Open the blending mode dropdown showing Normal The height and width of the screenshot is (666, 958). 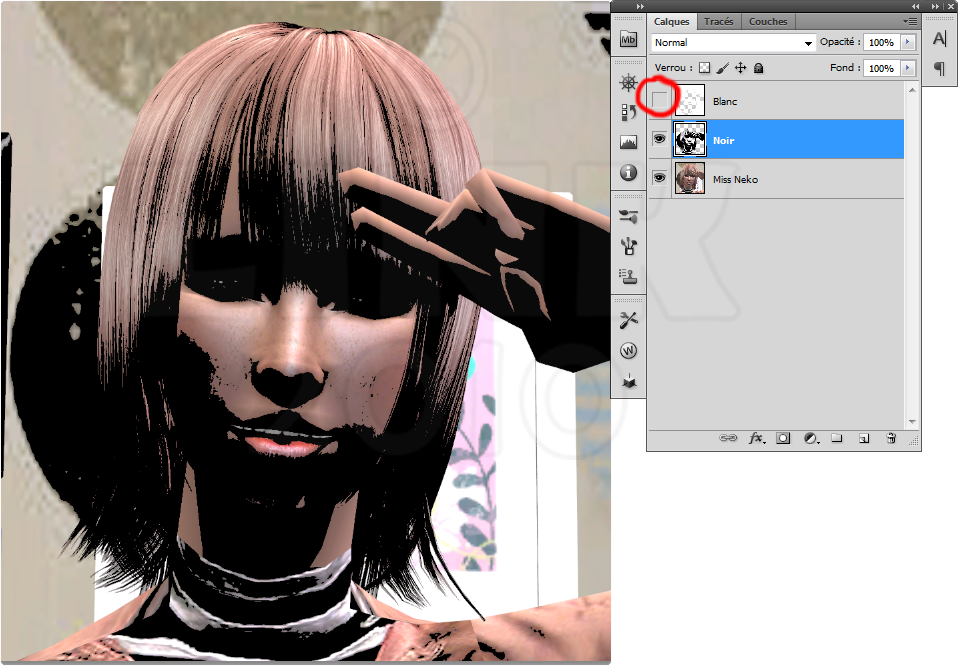734,43
